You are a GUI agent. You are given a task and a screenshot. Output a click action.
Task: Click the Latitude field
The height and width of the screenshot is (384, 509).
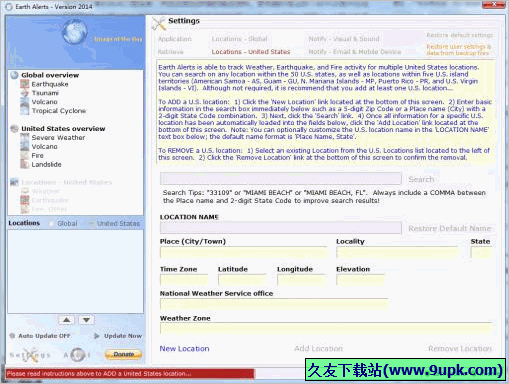pos(242,280)
